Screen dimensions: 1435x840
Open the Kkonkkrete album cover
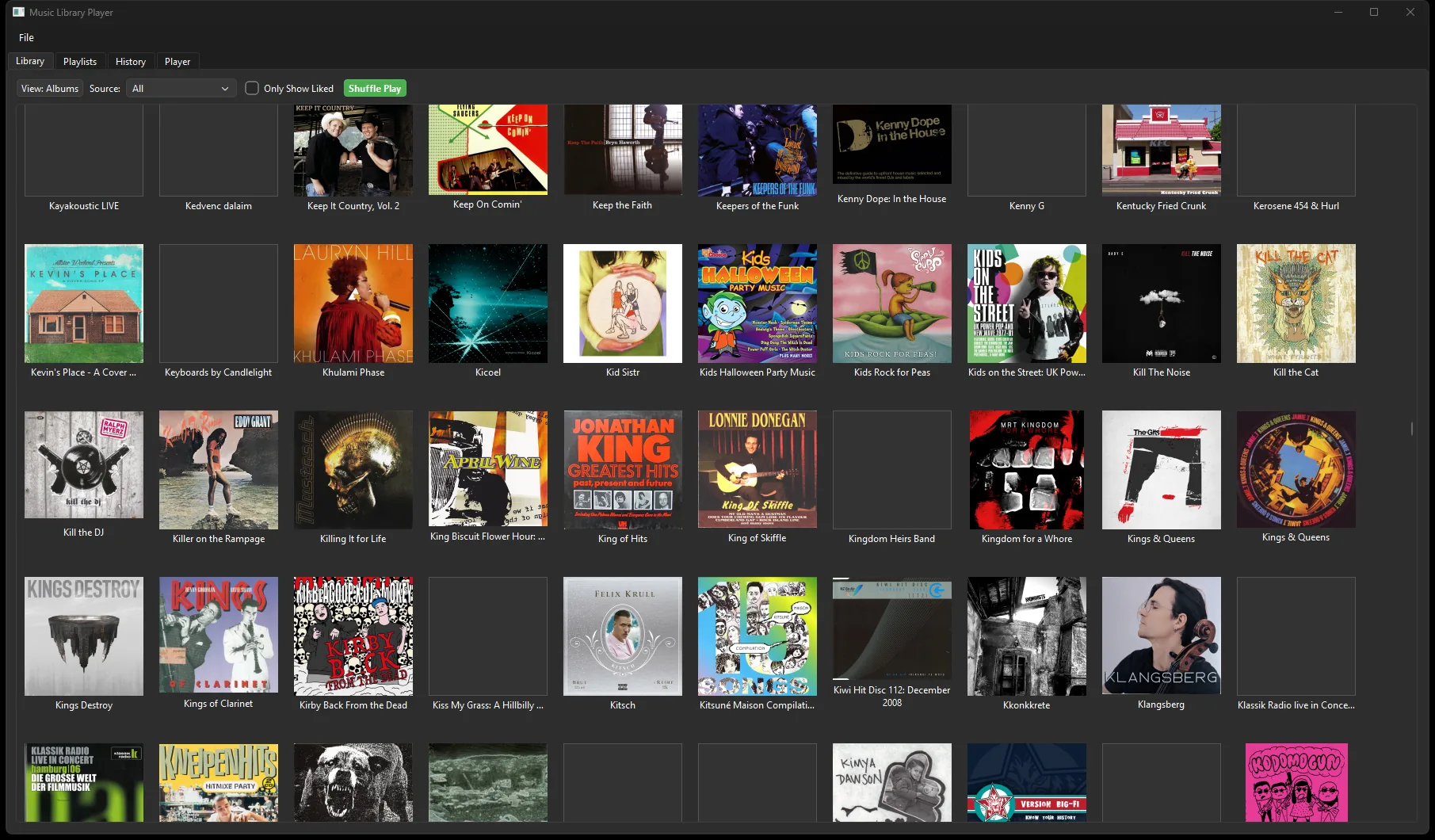tap(1027, 636)
